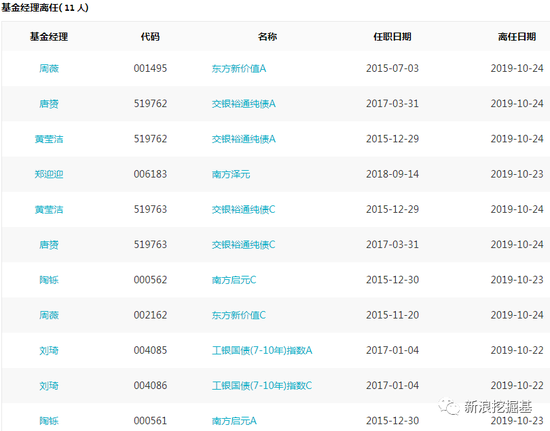Open 交银裕通纯债A link in 唐赟's row

(x=244, y=104)
